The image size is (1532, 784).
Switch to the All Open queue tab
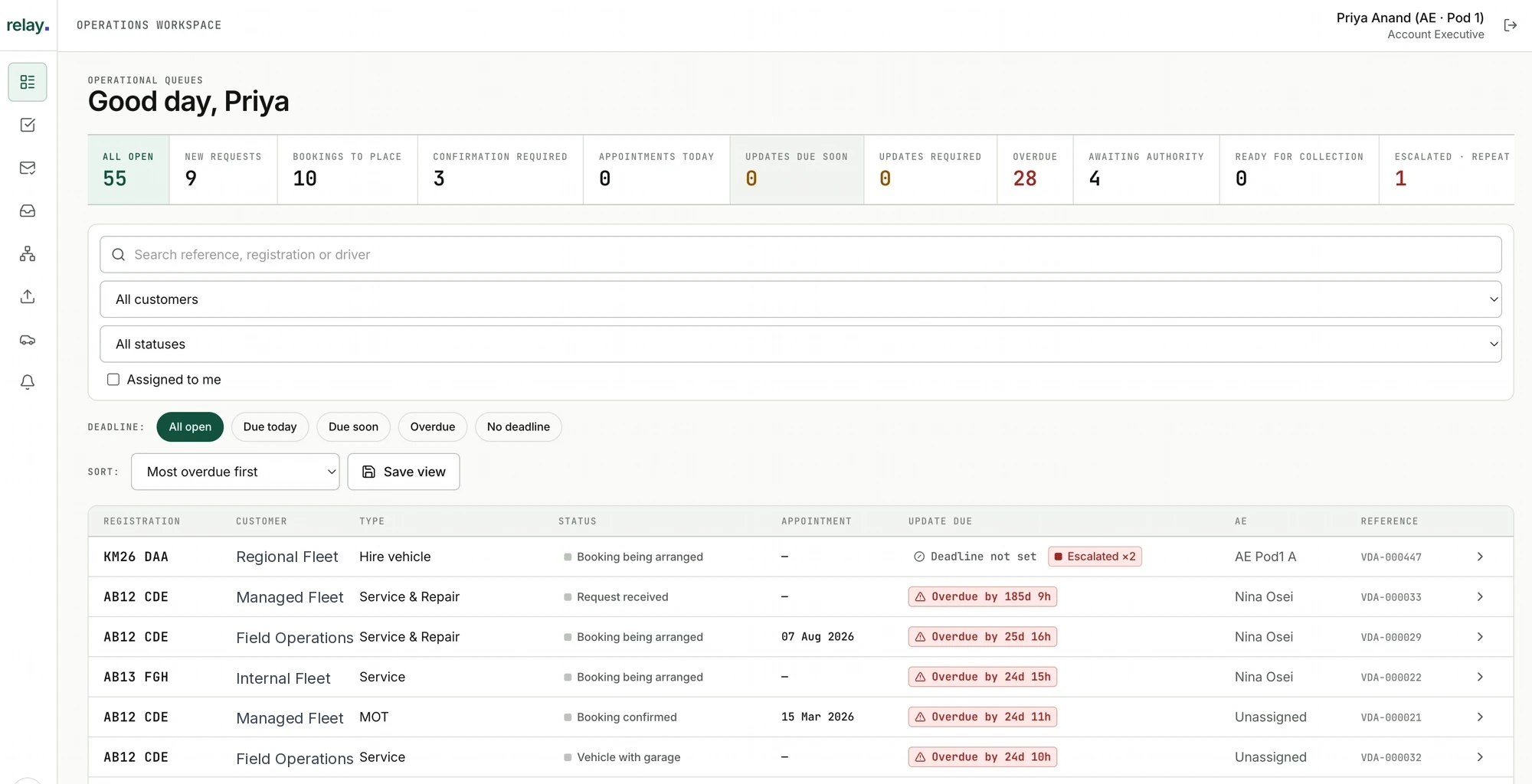[x=129, y=170]
